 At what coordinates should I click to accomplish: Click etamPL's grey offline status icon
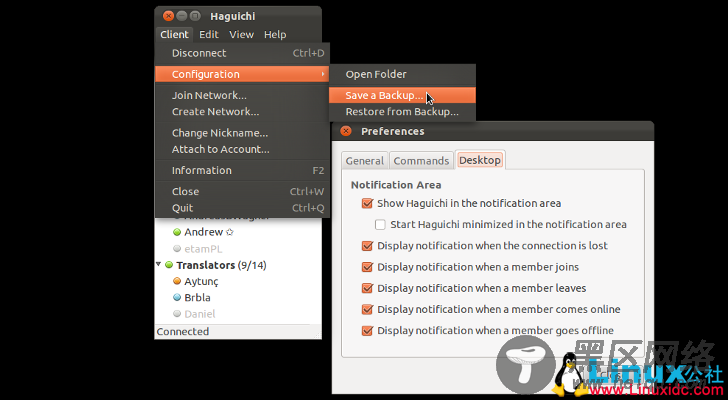coord(176,249)
